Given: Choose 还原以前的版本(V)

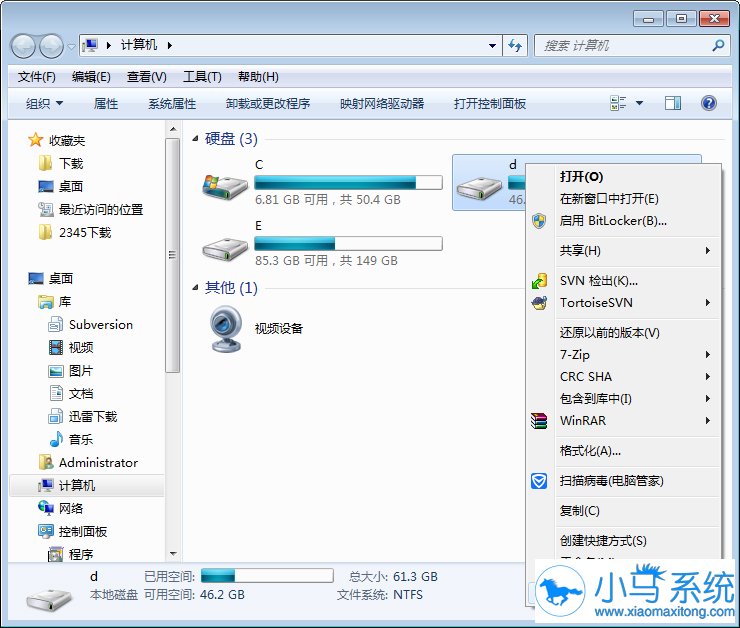Looking at the screenshot, I should [623, 333].
